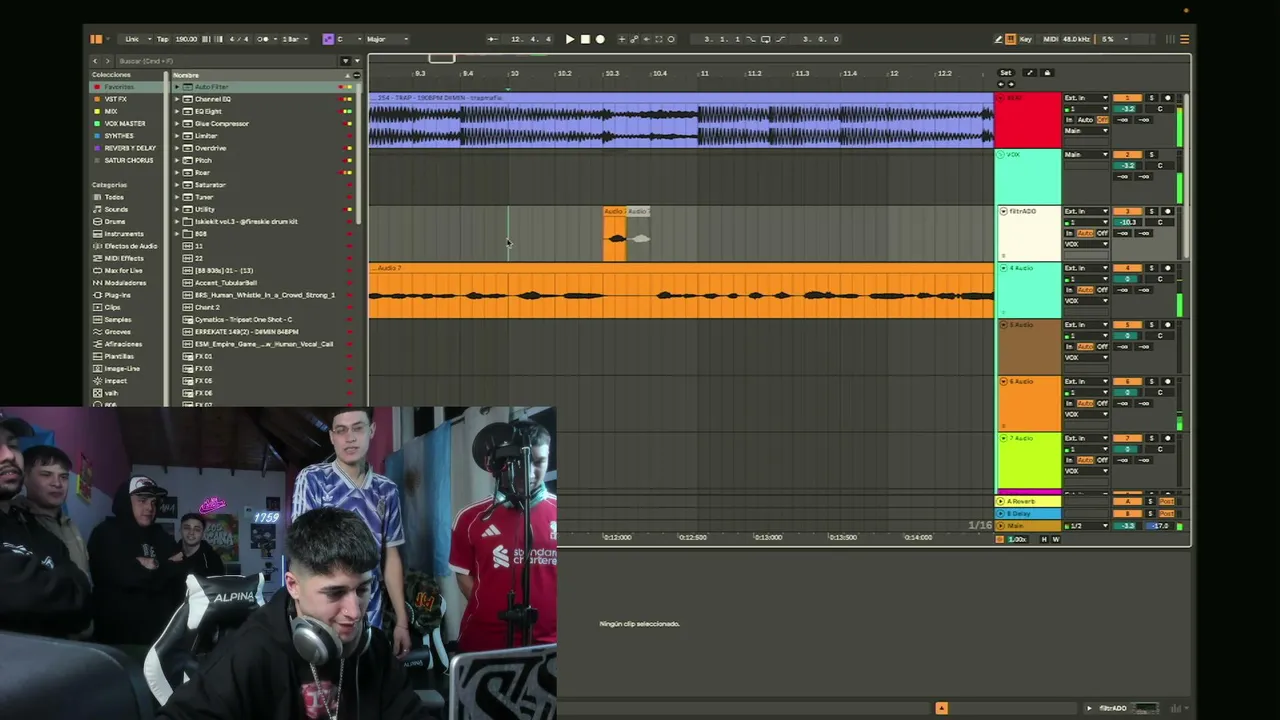Screen dimensions: 1280x720
Task: Open the 1 Bar quantization dropdown
Action: (x=293, y=39)
